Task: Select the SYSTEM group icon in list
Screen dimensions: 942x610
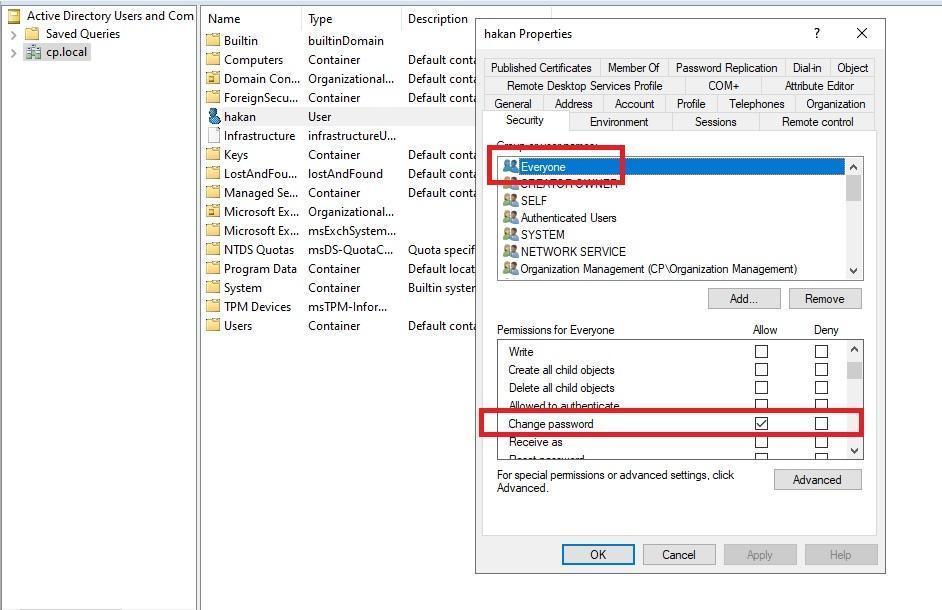Action: tap(510, 235)
